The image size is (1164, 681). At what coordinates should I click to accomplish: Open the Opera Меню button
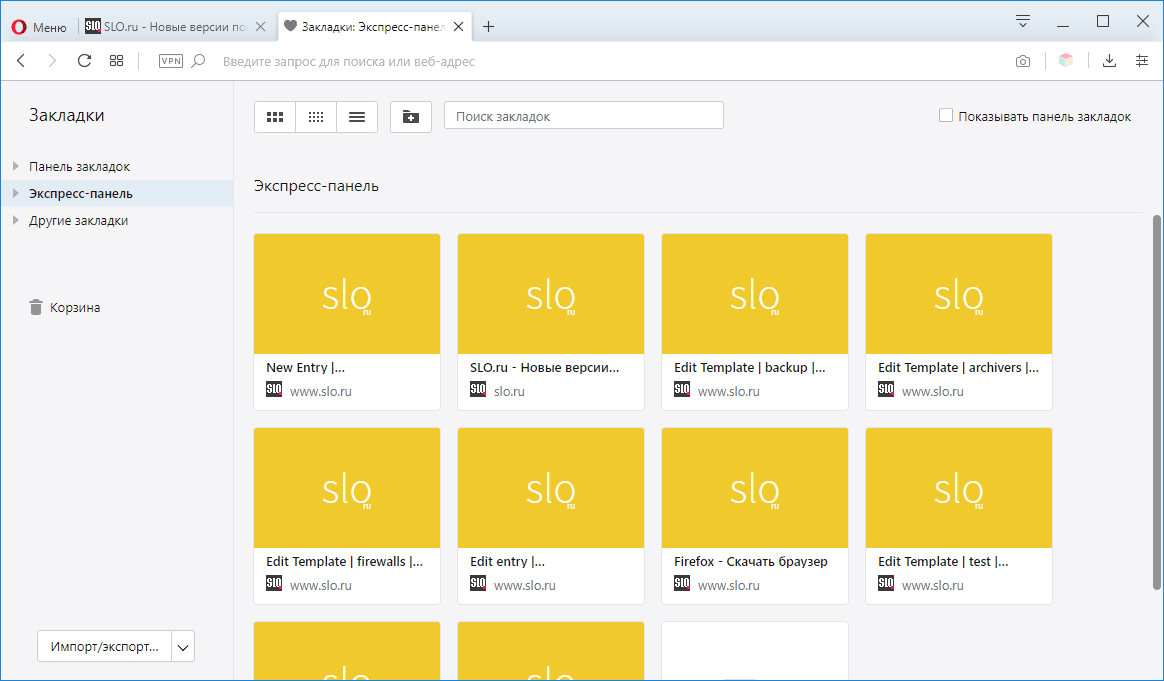point(39,27)
